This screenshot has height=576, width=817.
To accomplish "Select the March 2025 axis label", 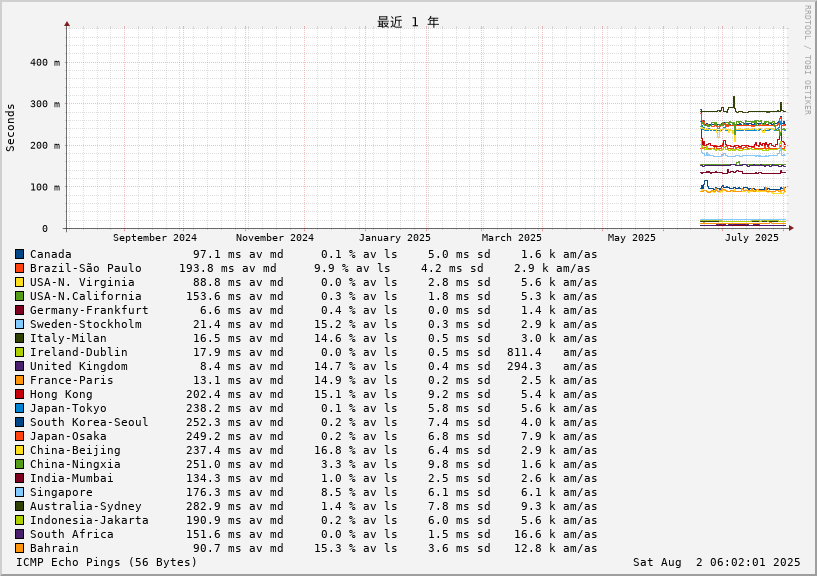I will 512,238.
